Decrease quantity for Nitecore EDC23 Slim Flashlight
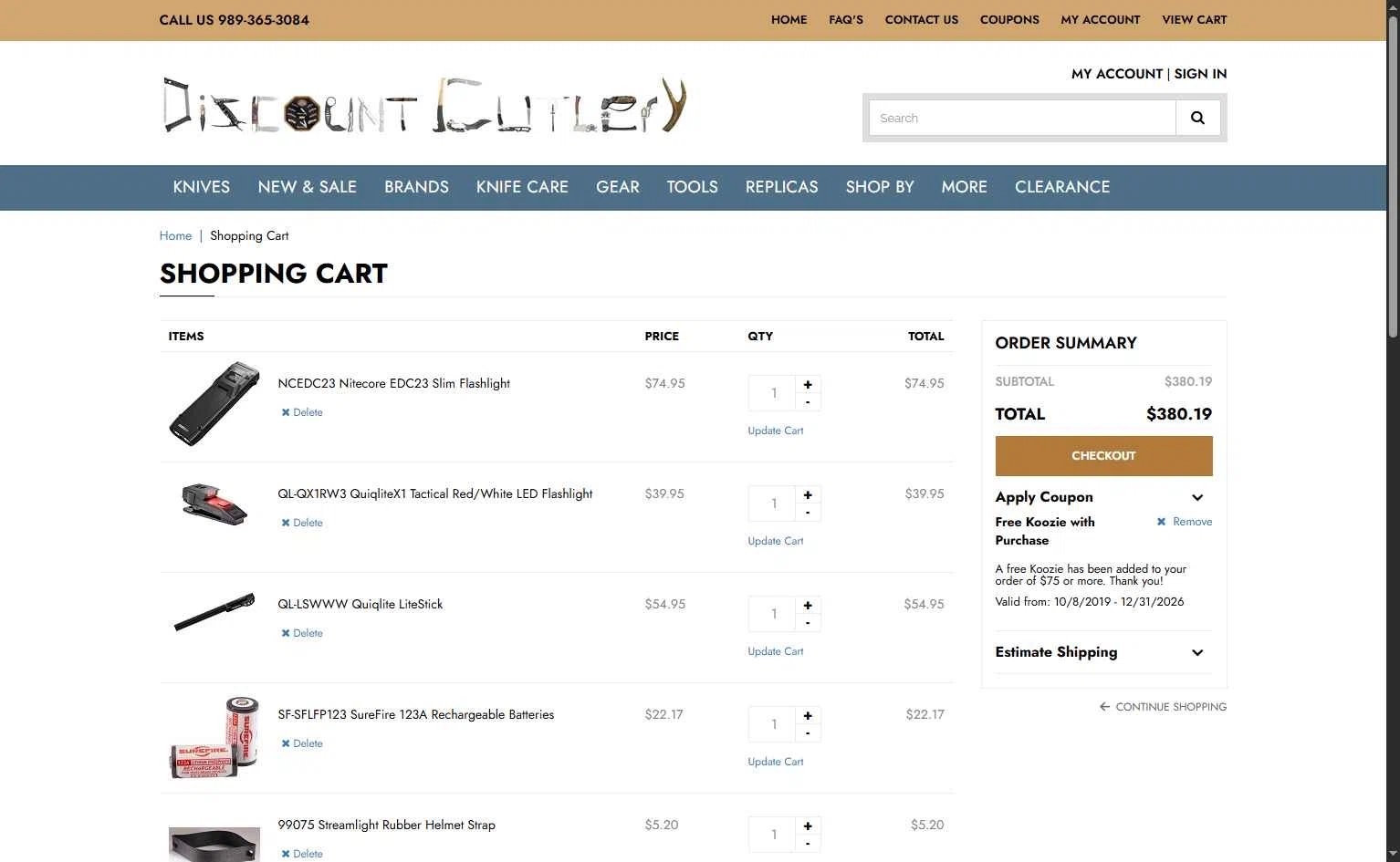The height and width of the screenshot is (862, 1400). click(x=808, y=402)
